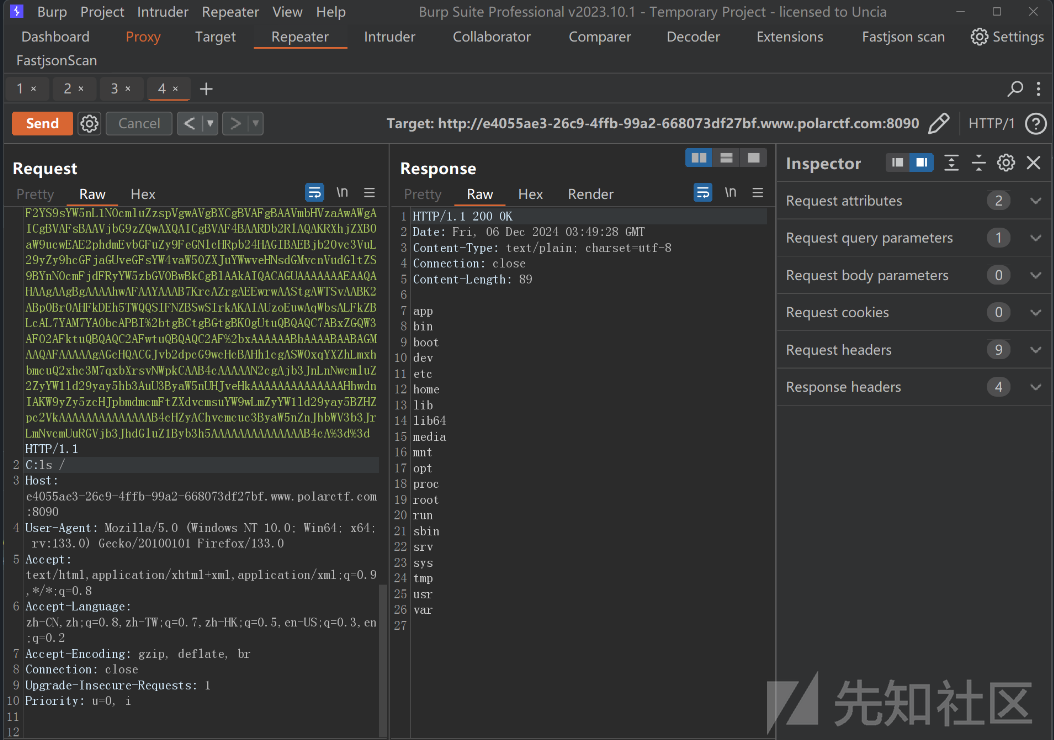Open the HTTP/1 protocol selector

(991, 124)
